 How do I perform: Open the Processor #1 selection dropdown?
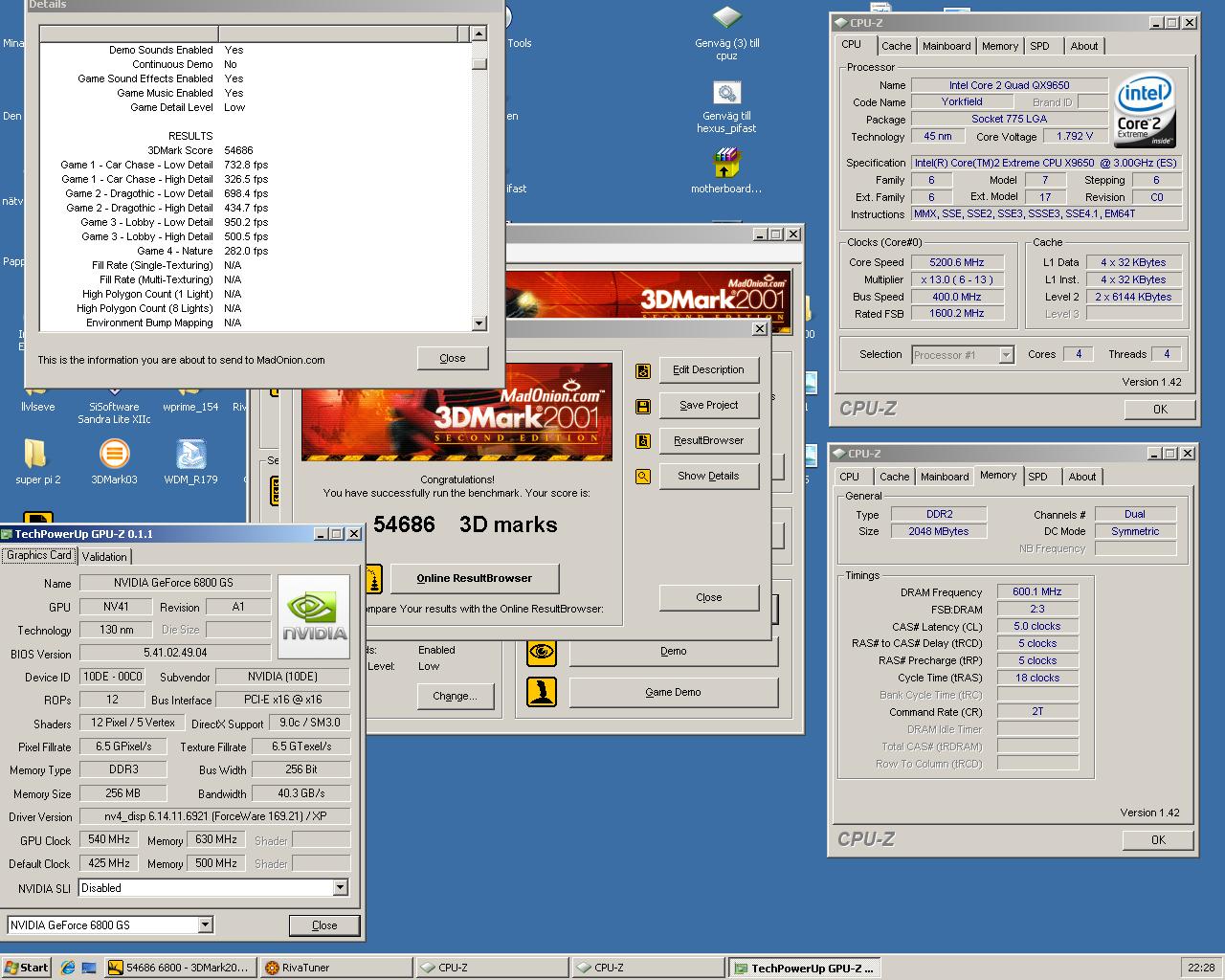(x=1006, y=355)
